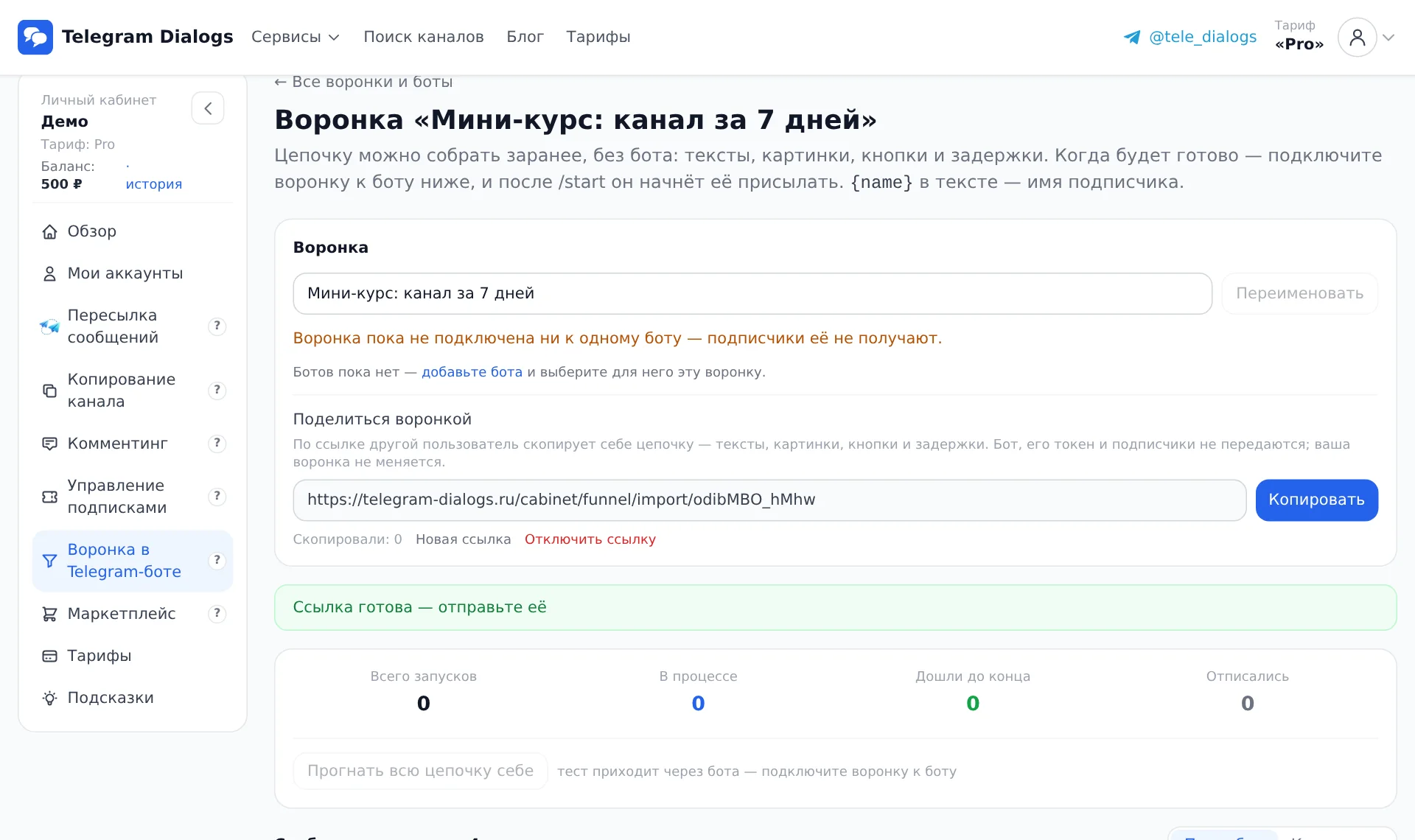The width and height of the screenshot is (1415, 840).
Task: Click the home icon next to Обзор
Action: [x=49, y=232]
